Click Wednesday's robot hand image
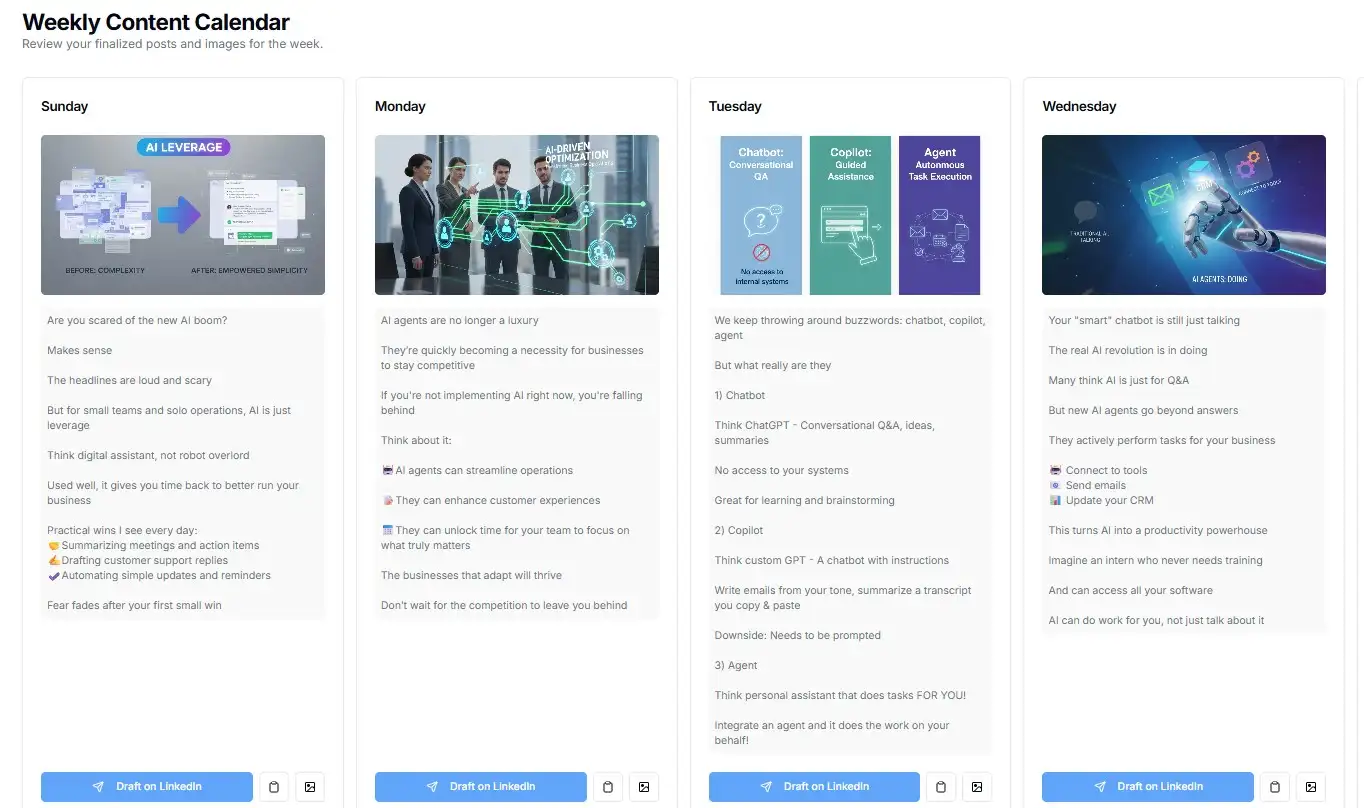1364x808 pixels. [1183, 215]
